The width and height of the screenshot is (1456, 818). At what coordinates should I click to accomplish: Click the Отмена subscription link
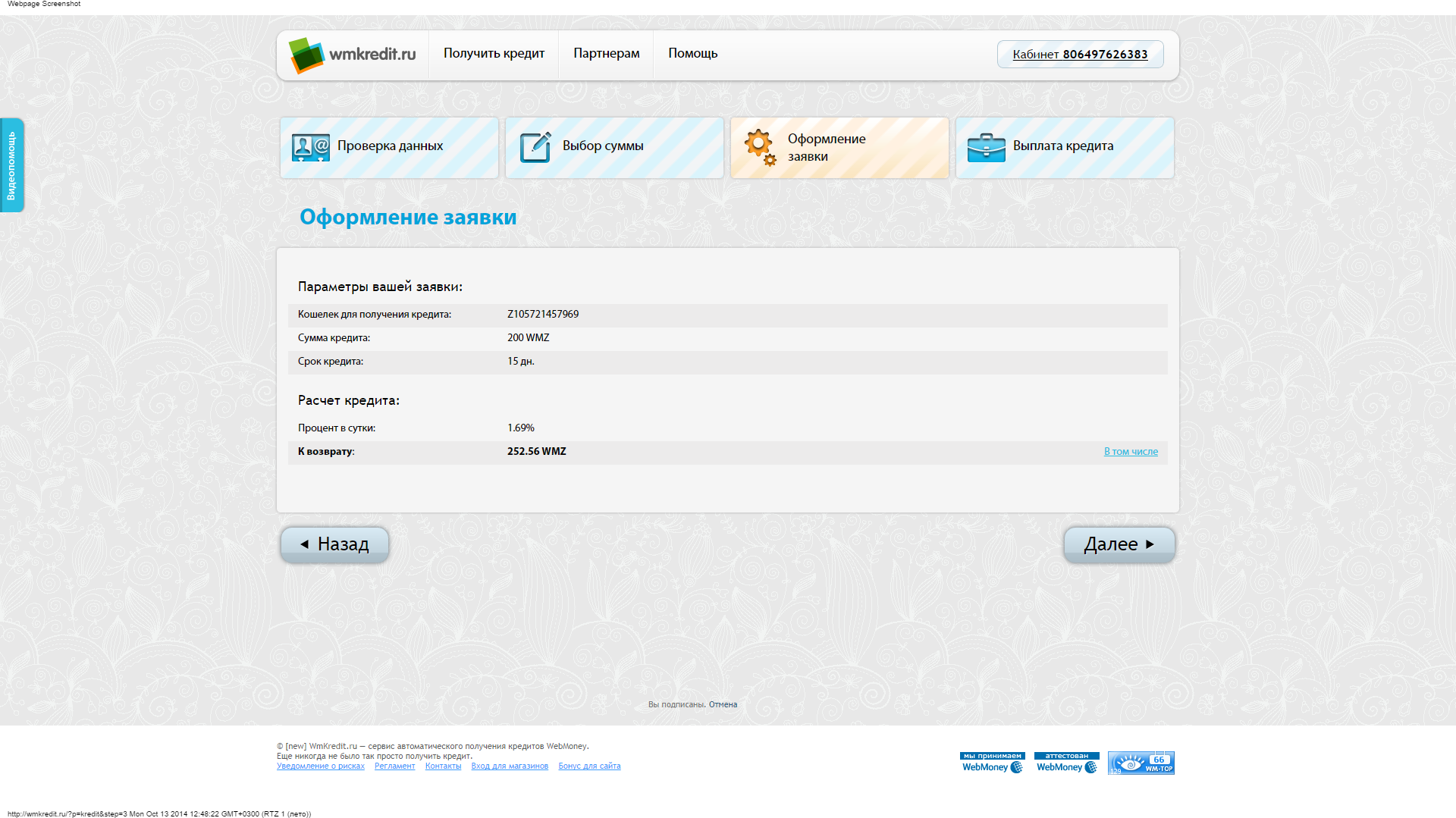pyautogui.click(x=723, y=705)
